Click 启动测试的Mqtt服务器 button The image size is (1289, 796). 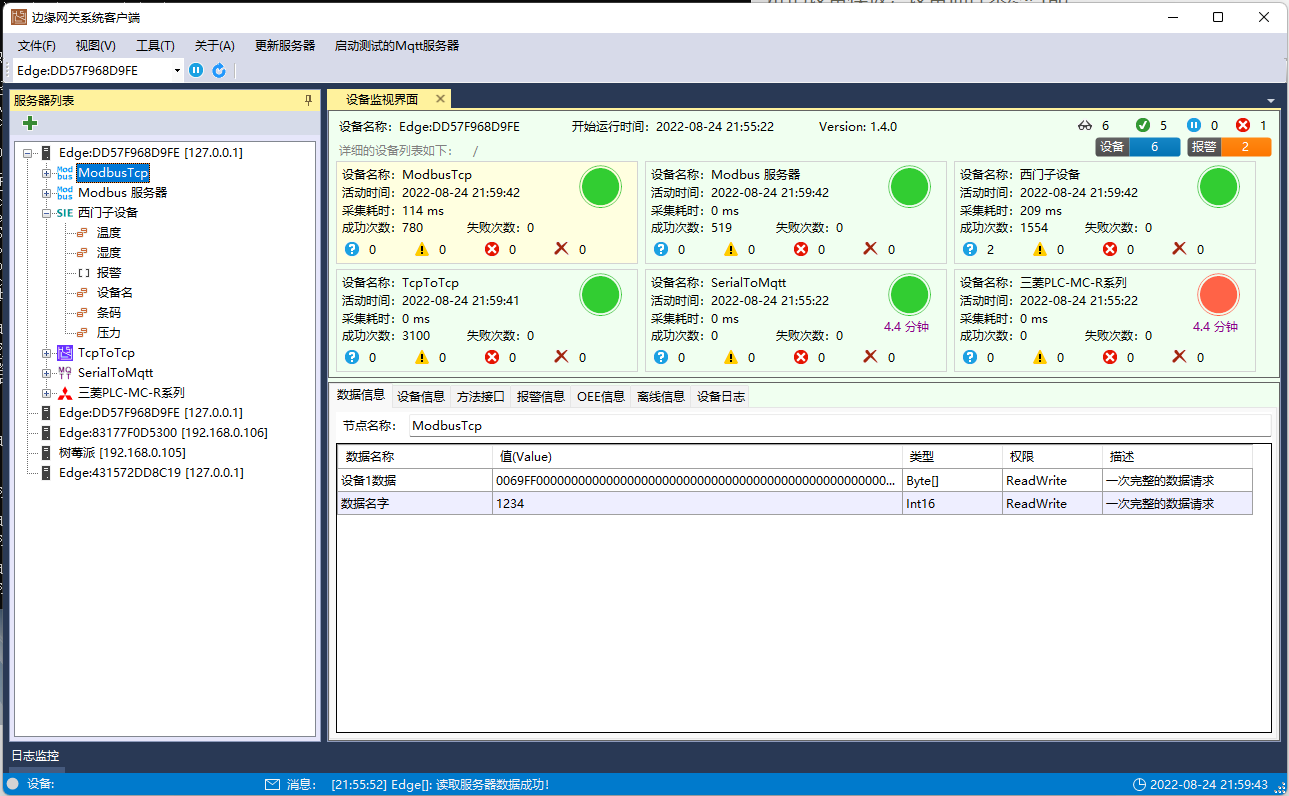(396, 46)
